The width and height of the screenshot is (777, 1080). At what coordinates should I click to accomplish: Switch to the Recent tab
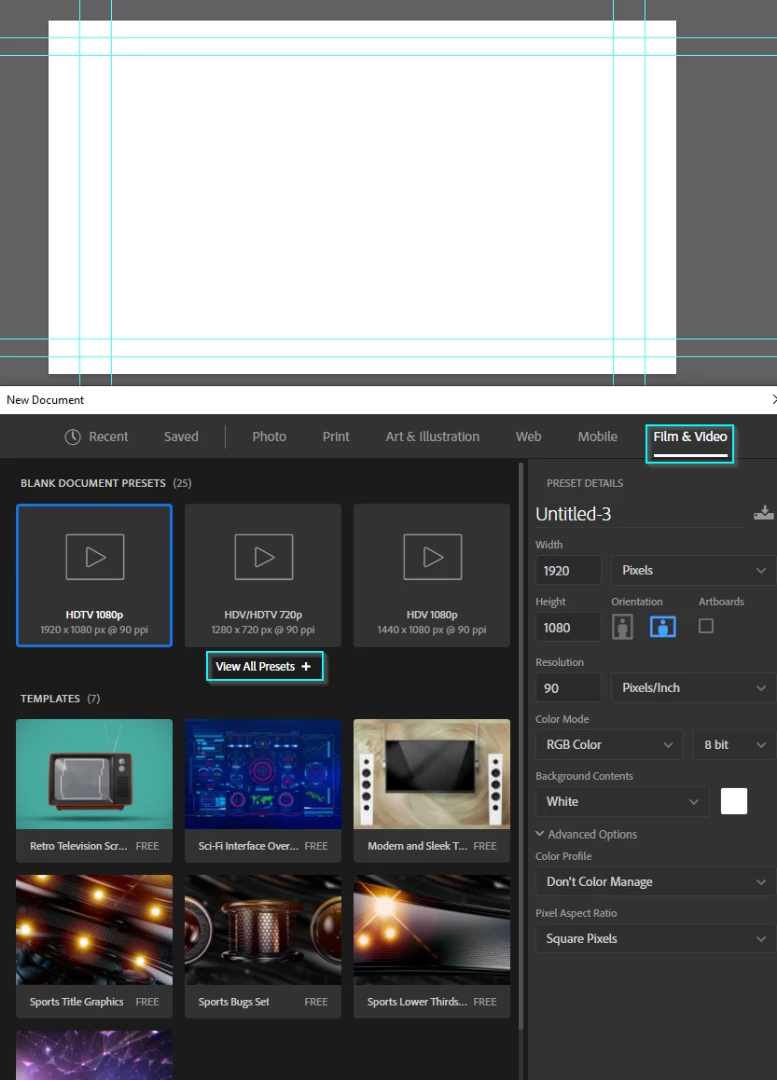pos(96,437)
